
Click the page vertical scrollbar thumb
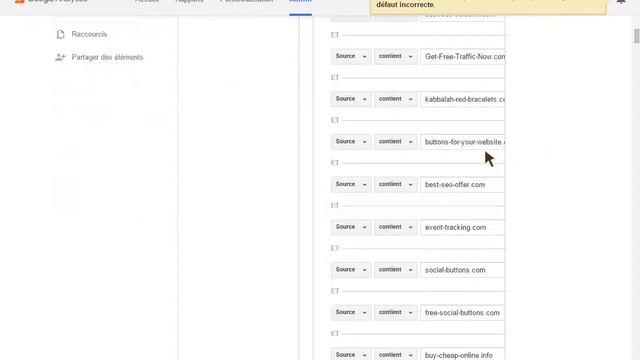636,36
